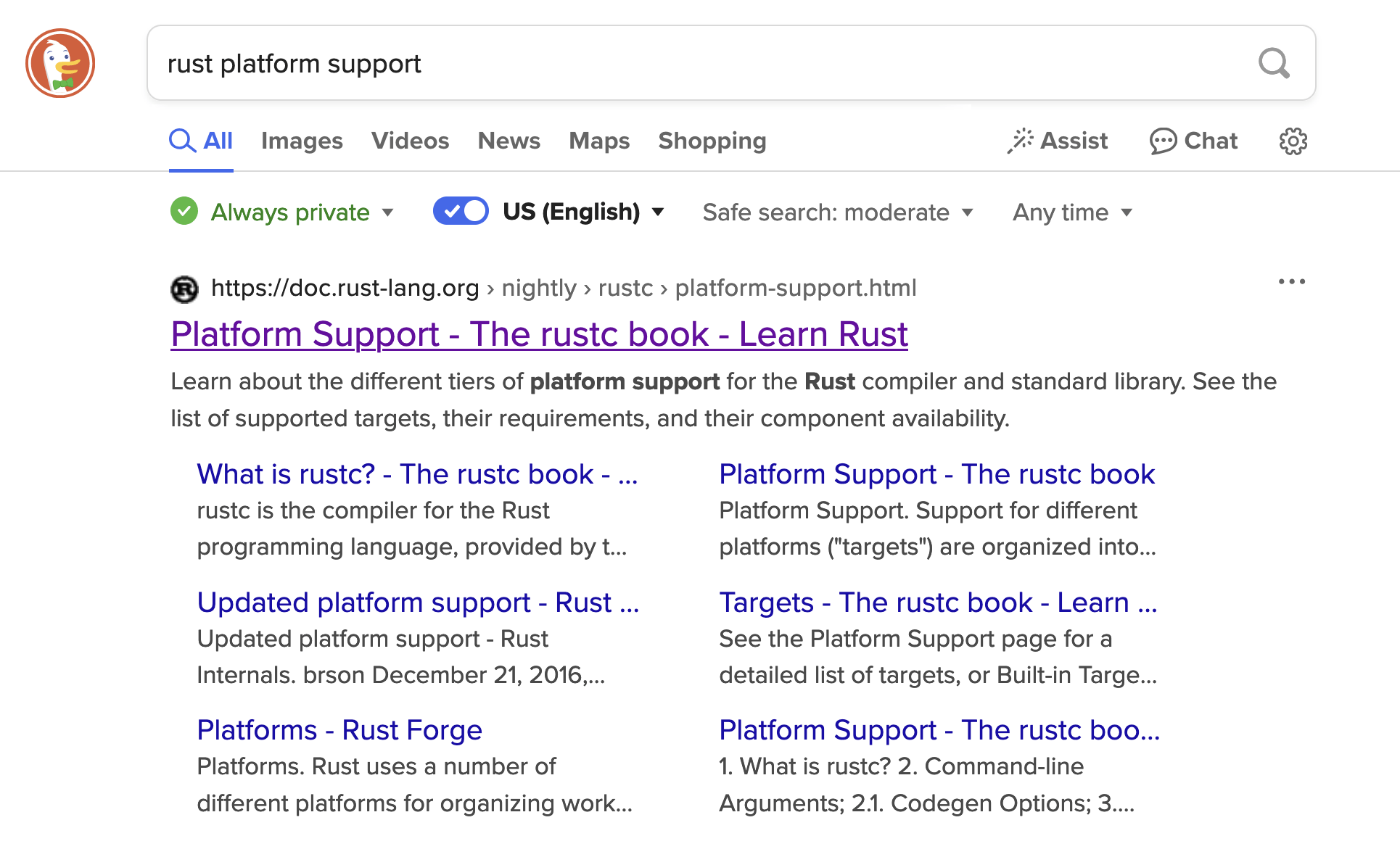Switch to the News tab
This screenshot has width=1400, height=857.
coord(508,141)
